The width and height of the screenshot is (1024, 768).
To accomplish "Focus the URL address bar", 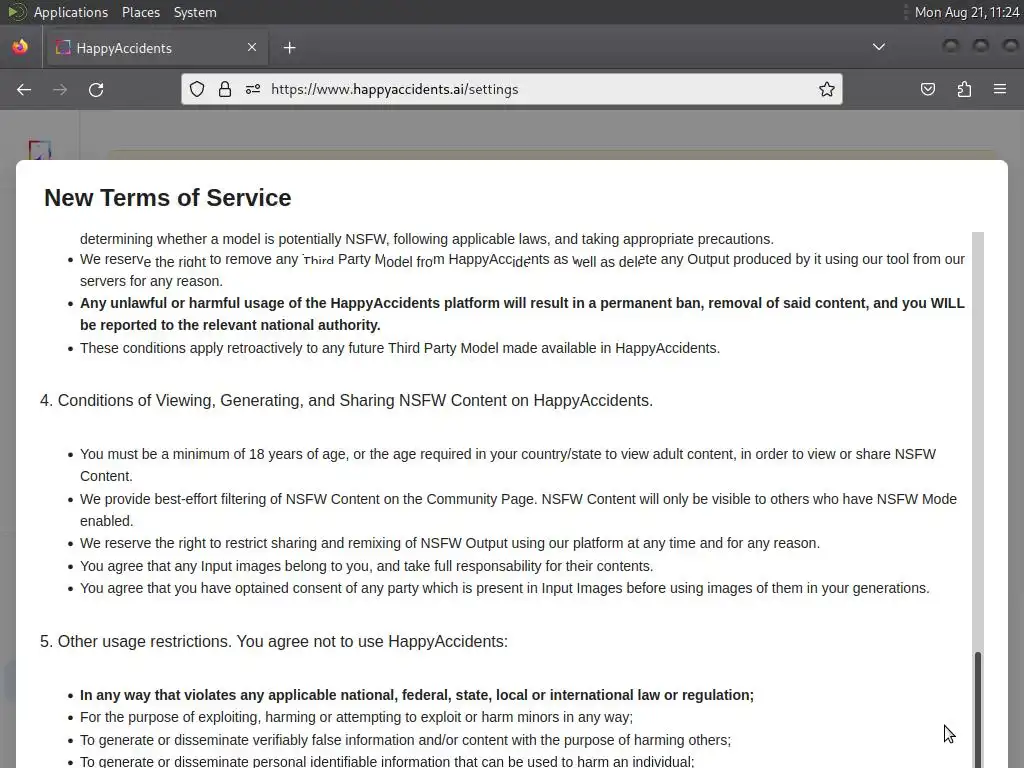I will coord(512,89).
